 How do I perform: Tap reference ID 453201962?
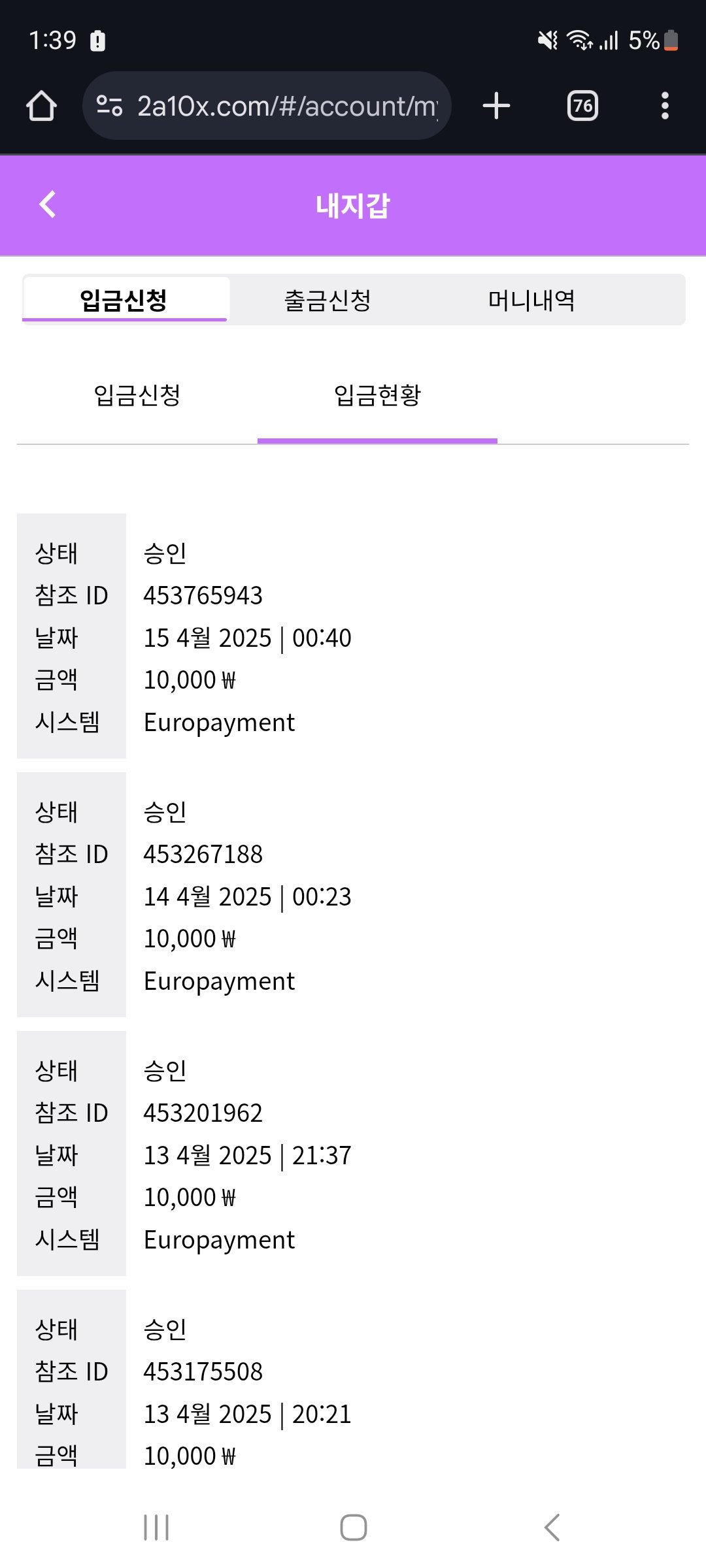(203, 1113)
